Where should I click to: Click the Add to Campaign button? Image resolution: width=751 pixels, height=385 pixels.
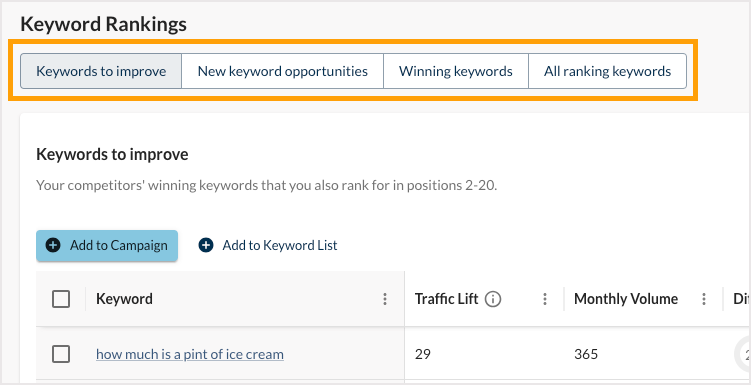107,246
